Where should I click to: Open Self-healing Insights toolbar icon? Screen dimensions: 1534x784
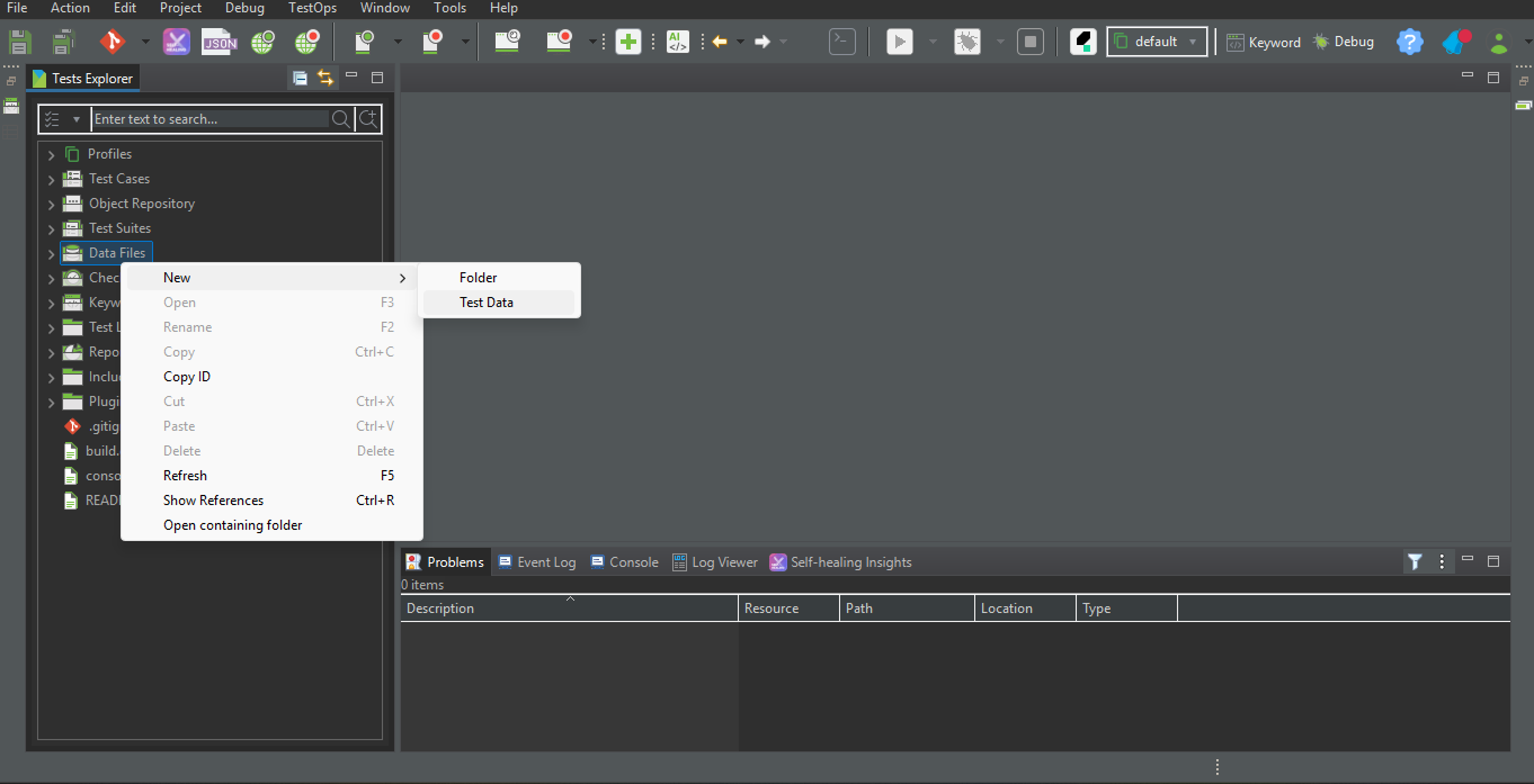tap(176, 42)
